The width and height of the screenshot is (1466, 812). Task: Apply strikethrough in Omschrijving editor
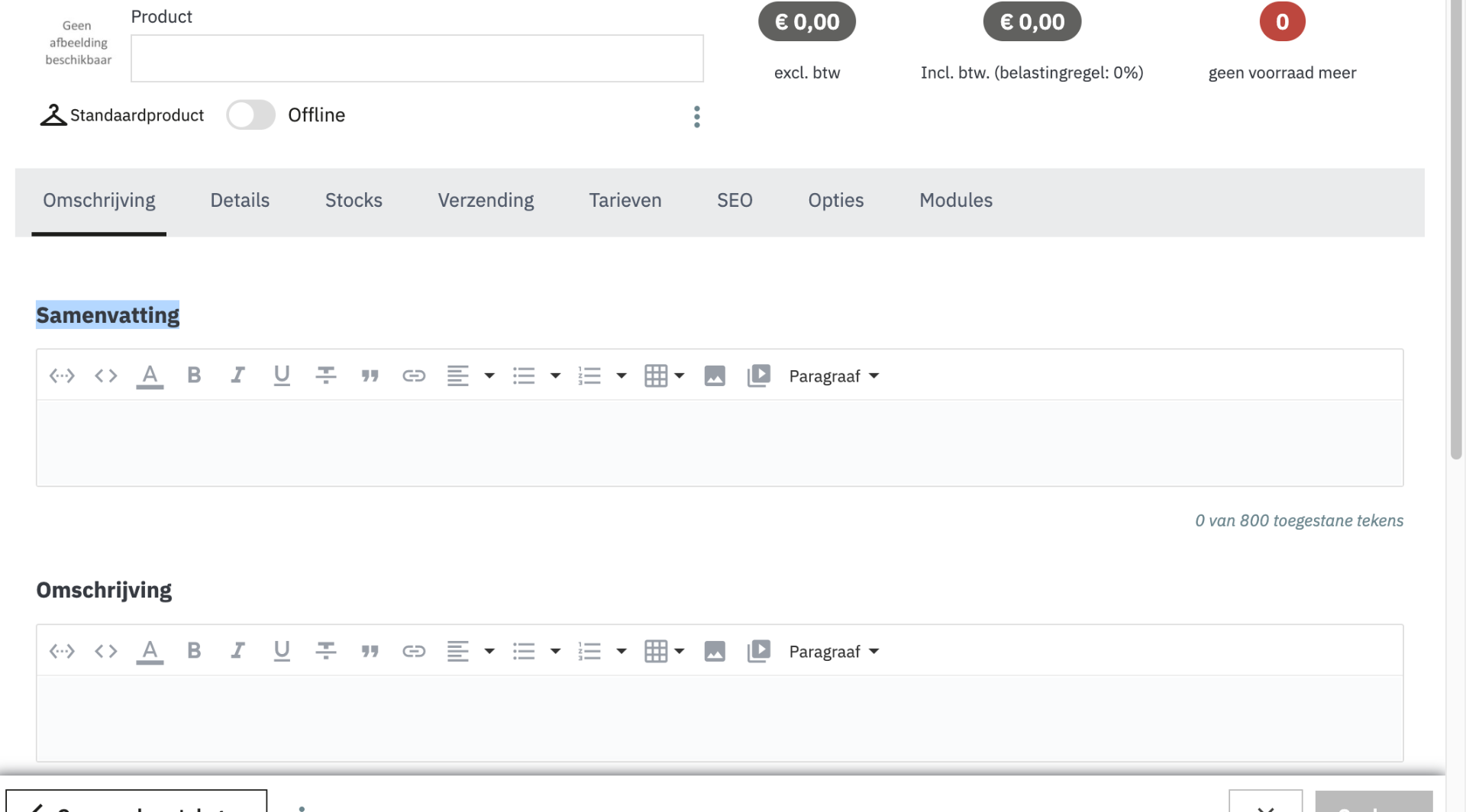coord(326,651)
